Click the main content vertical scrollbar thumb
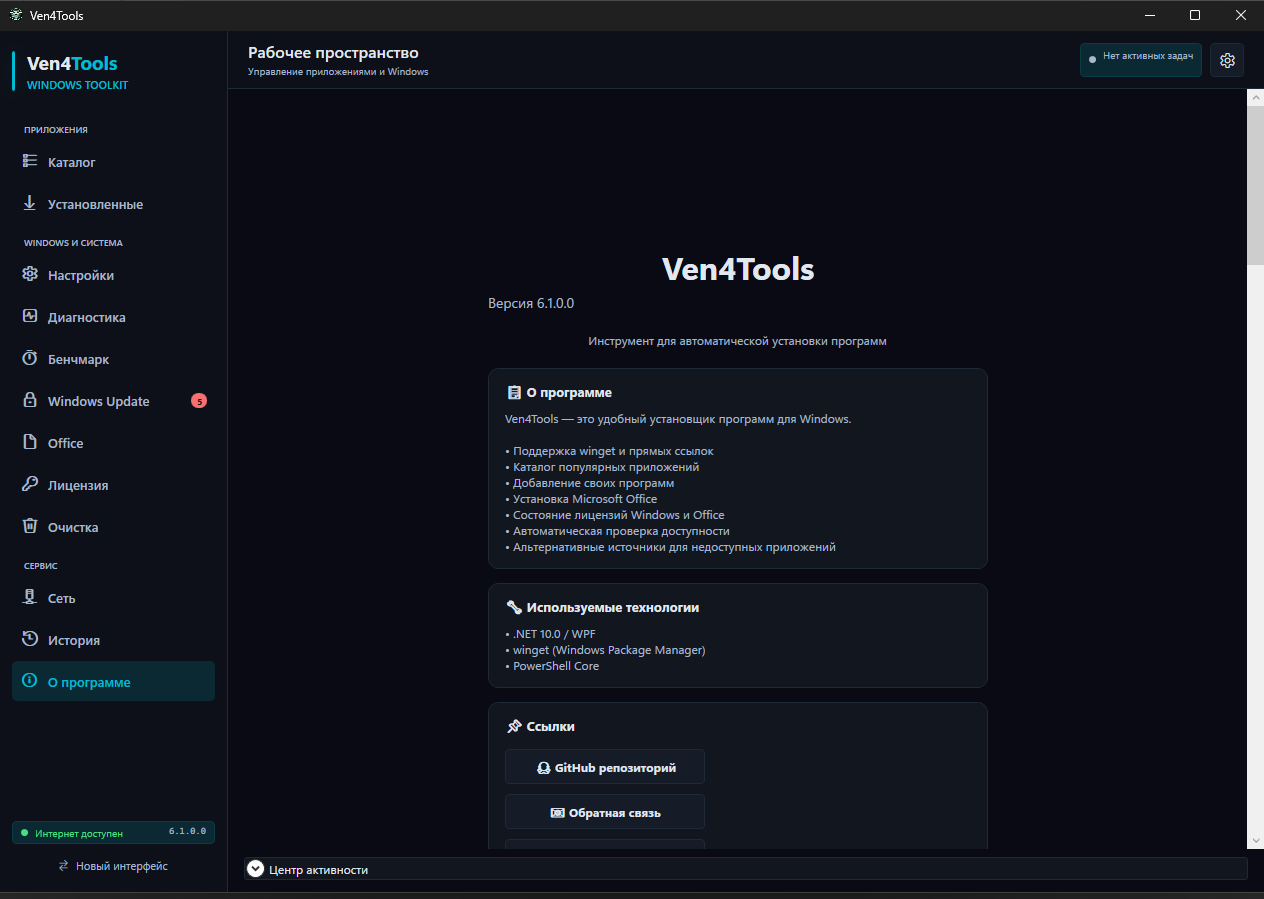This screenshot has height=899, width=1264. 1255,185
